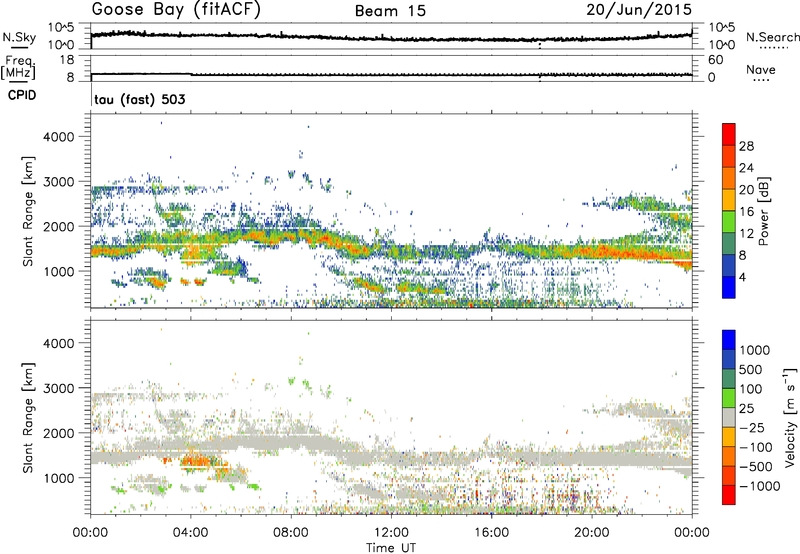Screen dimensions: 800x554
Task: Click the velocity panel 'Slant Range [km]' label
Action: click(x=28, y=417)
